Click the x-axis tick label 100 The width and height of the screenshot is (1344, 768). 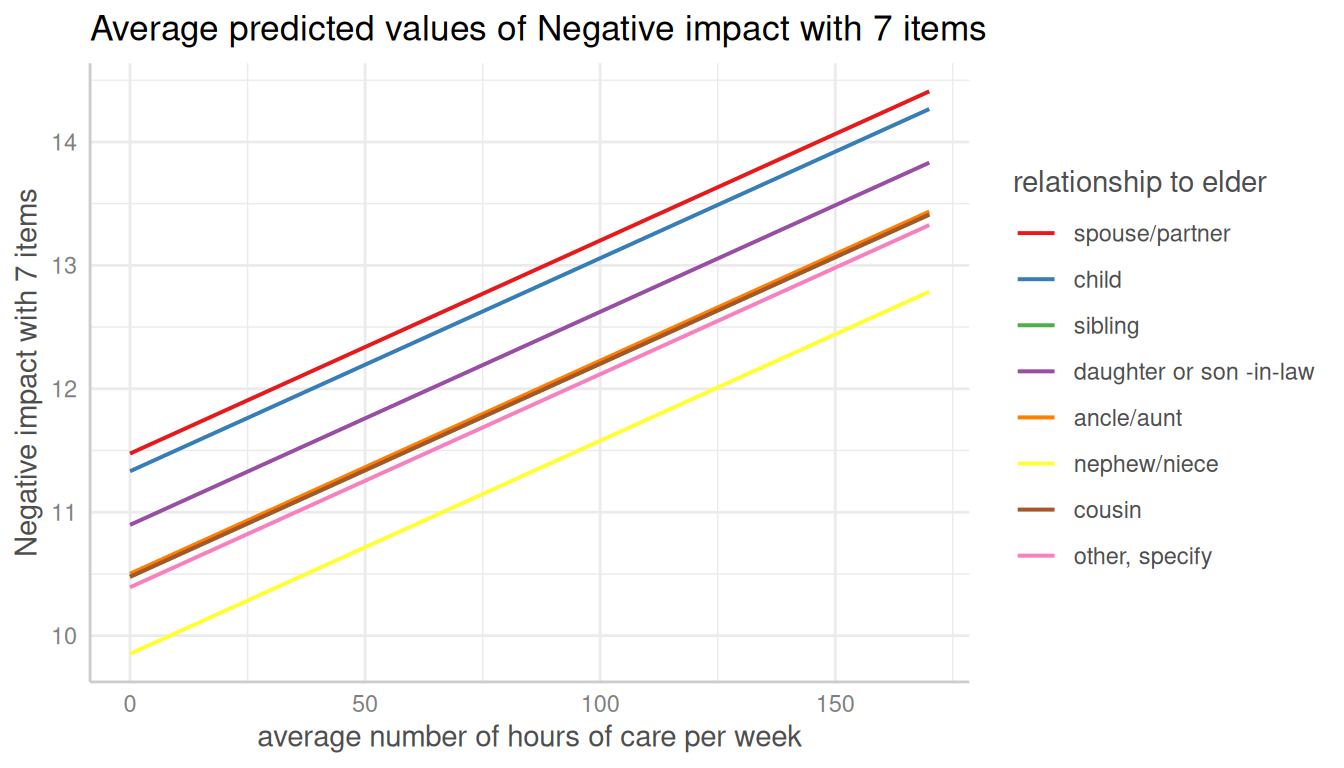(x=600, y=704)
